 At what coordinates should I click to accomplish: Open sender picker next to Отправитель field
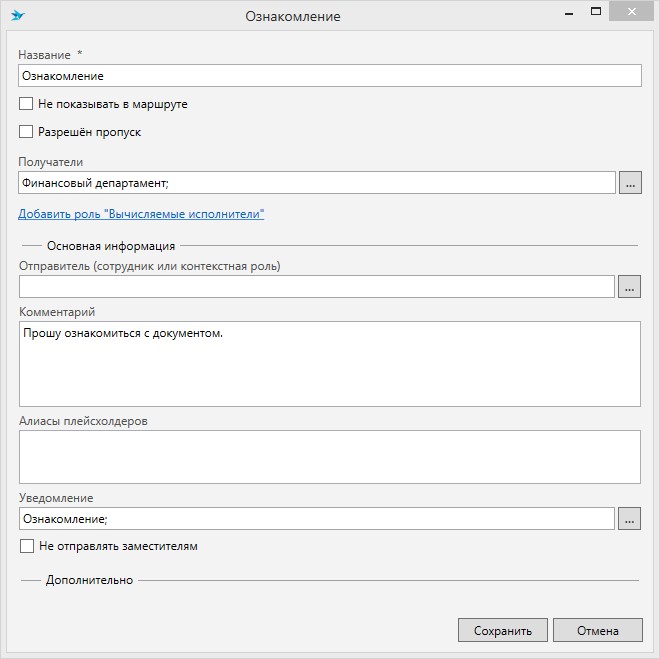point(630,287)
